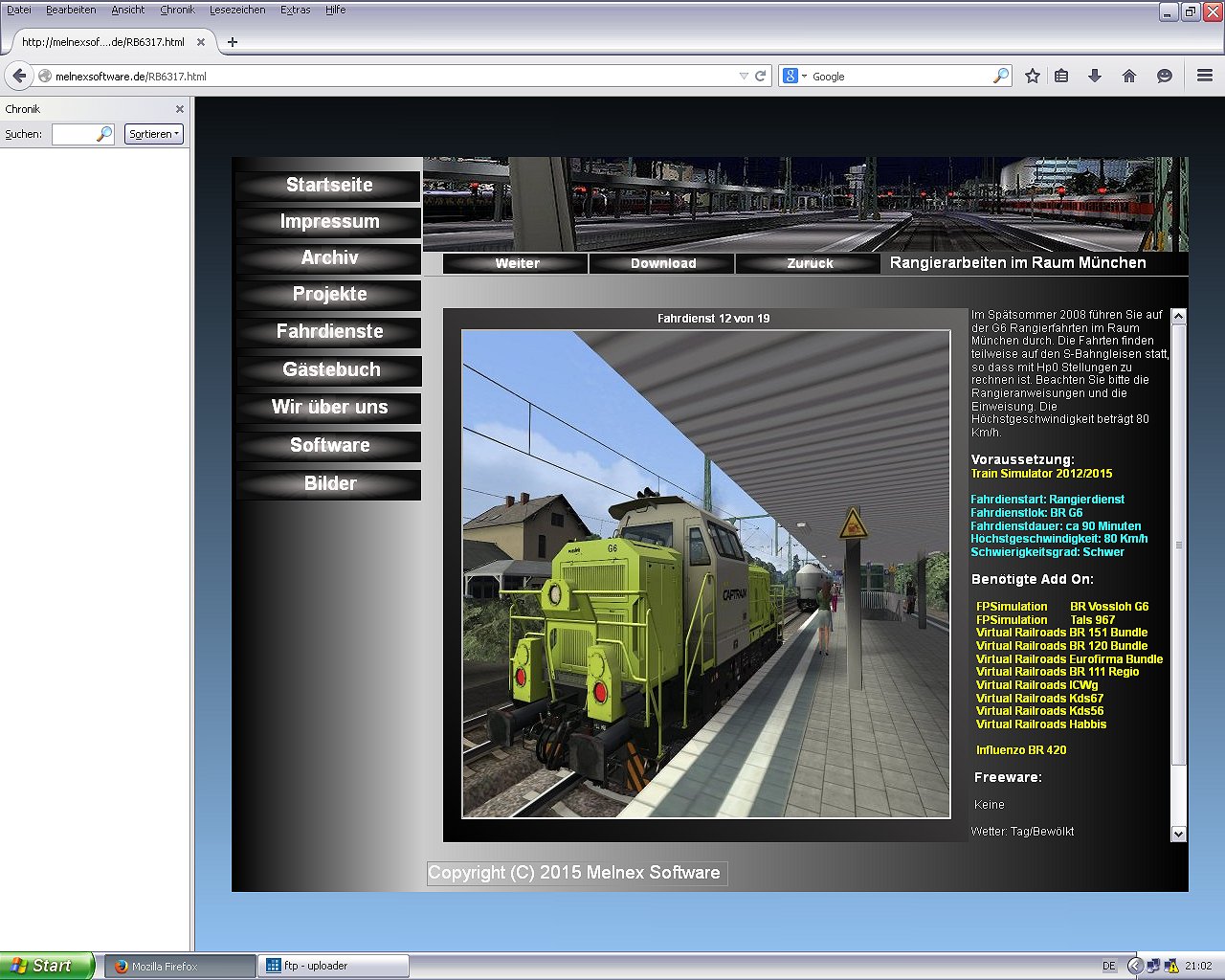
Task: Click the description panel scrollbar thumb
Action: pos(1179,545)
